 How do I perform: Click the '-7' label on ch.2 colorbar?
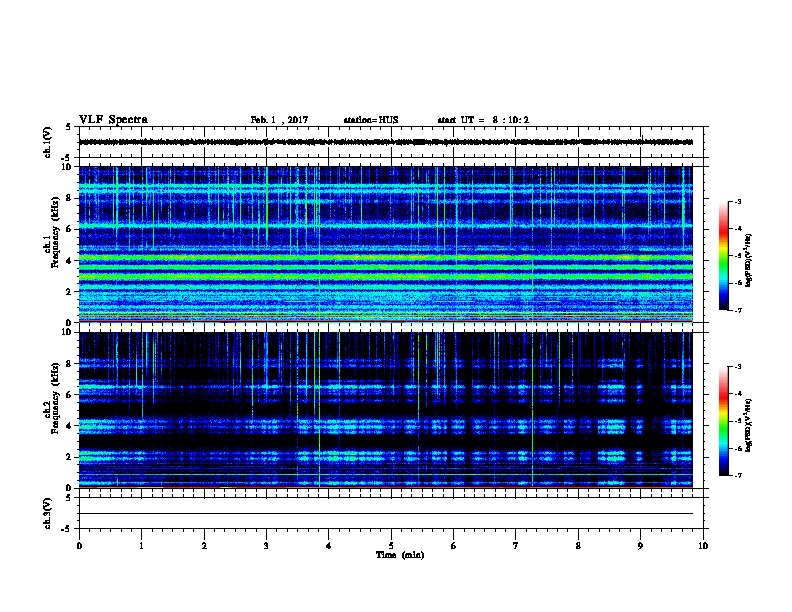pos(737,476)
